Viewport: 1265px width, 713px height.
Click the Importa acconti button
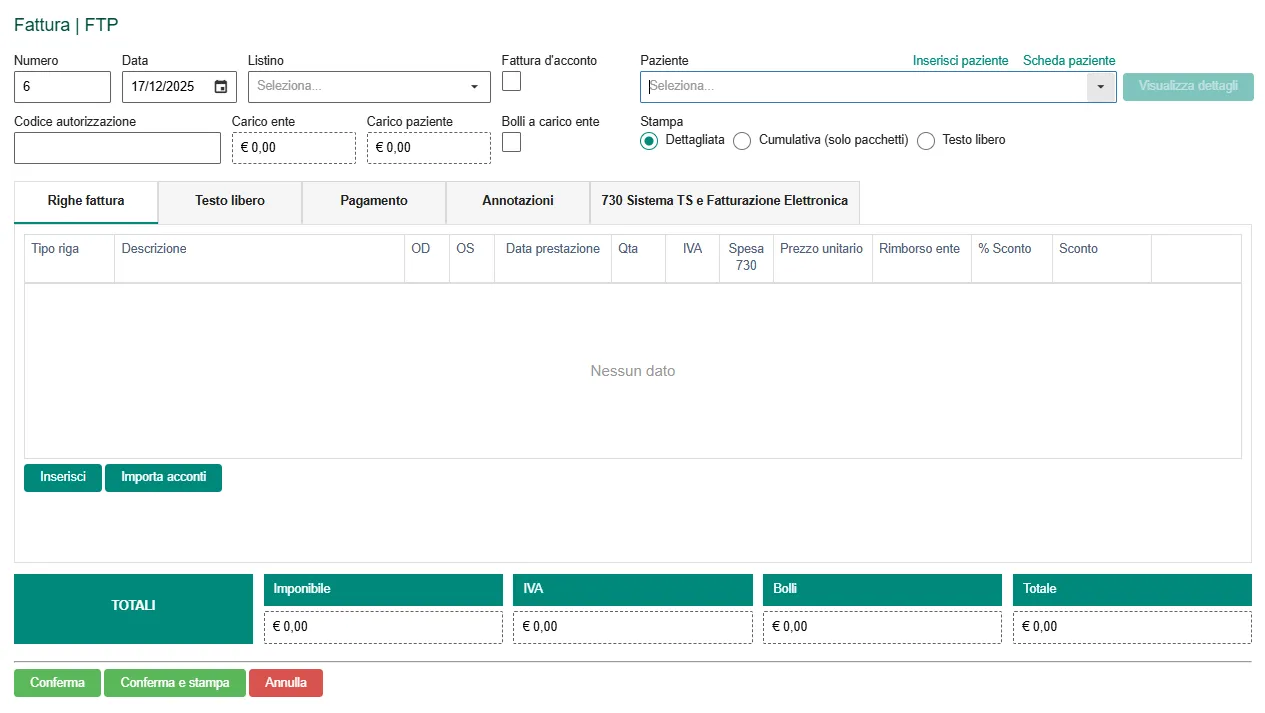tap(163, 477)
